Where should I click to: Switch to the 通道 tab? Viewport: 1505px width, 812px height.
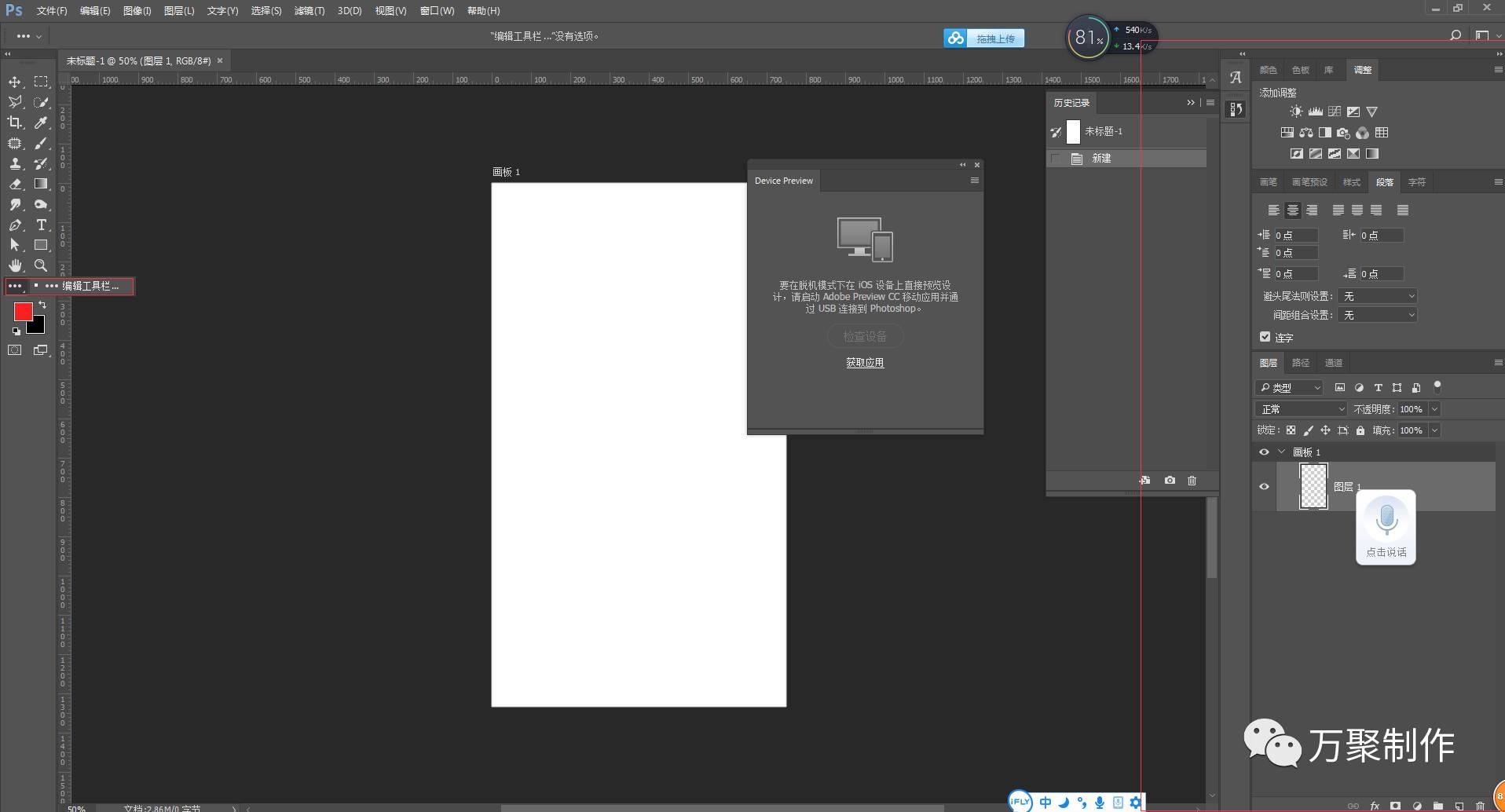tap(1333, 363)
